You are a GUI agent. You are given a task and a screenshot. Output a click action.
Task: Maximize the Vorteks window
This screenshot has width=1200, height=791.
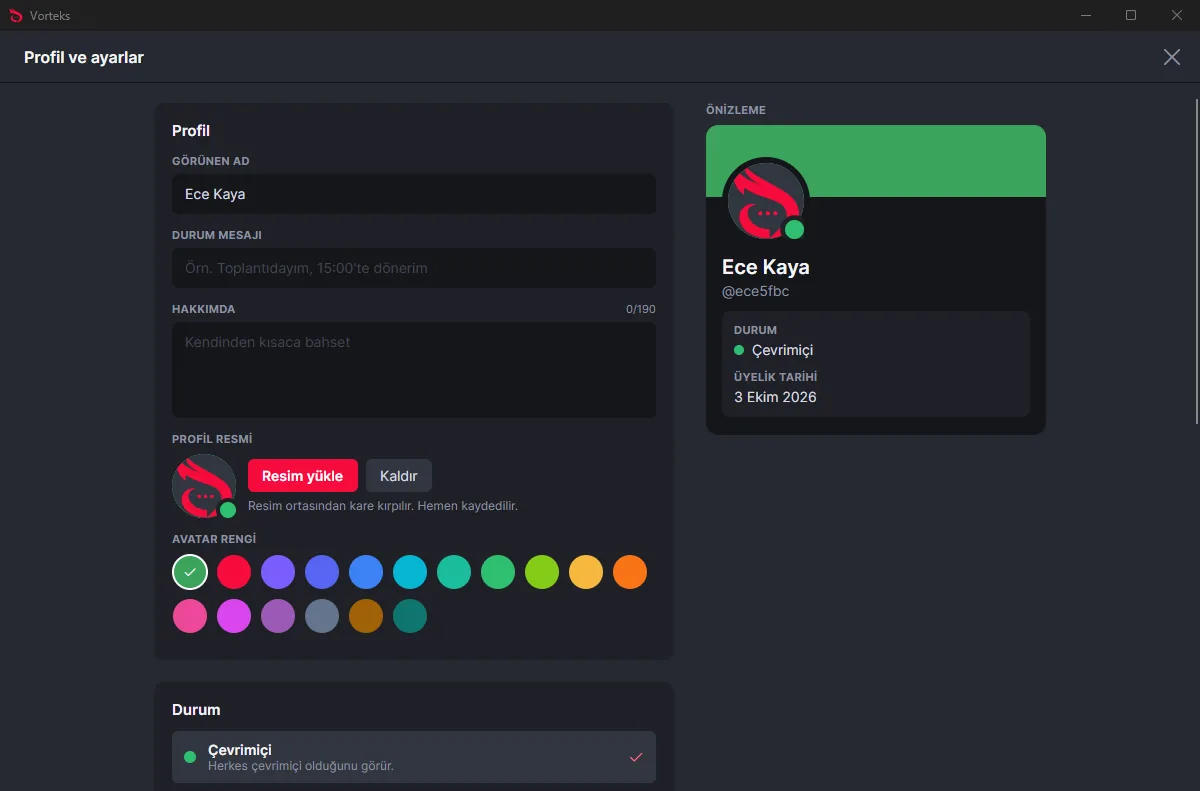(1131, 15)
